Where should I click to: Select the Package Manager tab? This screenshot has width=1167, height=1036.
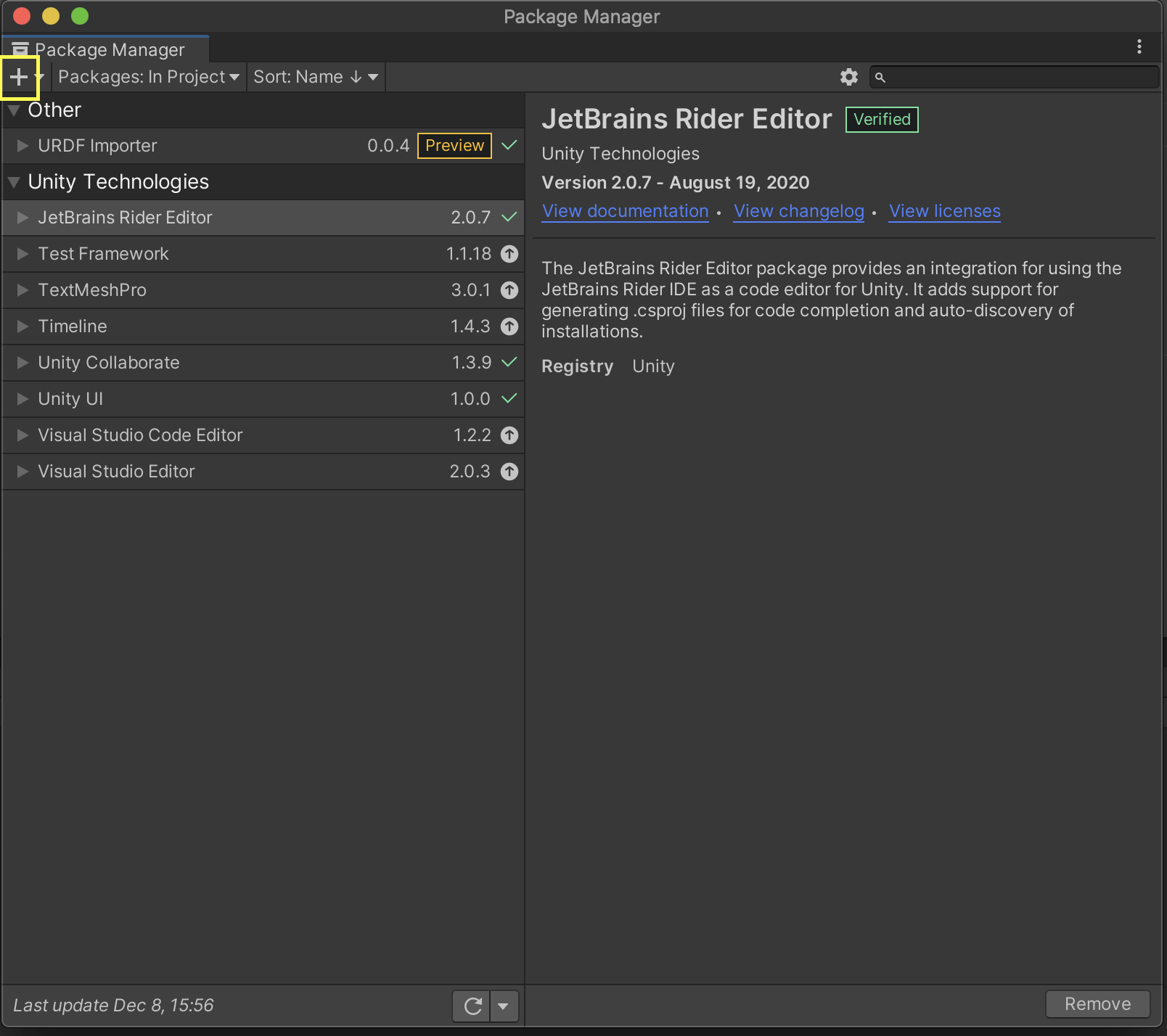(x=106, y=49)
